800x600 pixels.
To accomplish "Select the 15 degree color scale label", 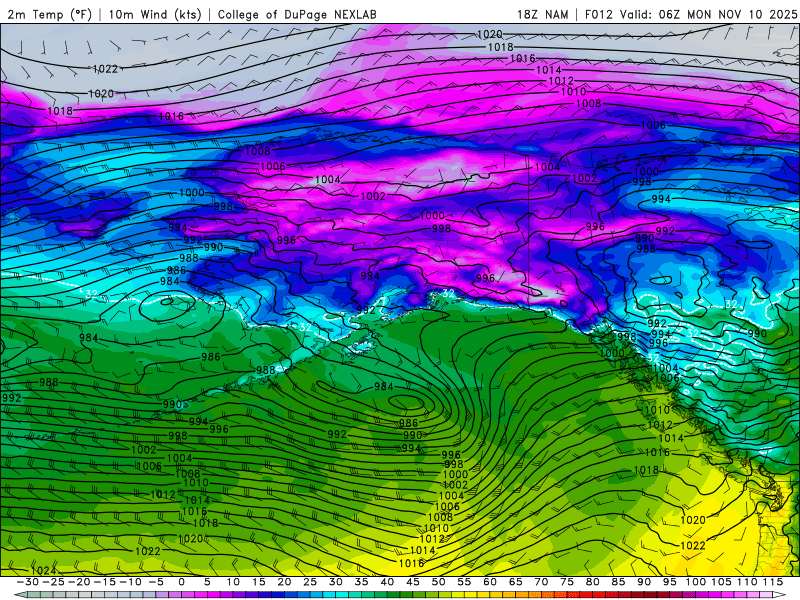I will tap(259, 582).
